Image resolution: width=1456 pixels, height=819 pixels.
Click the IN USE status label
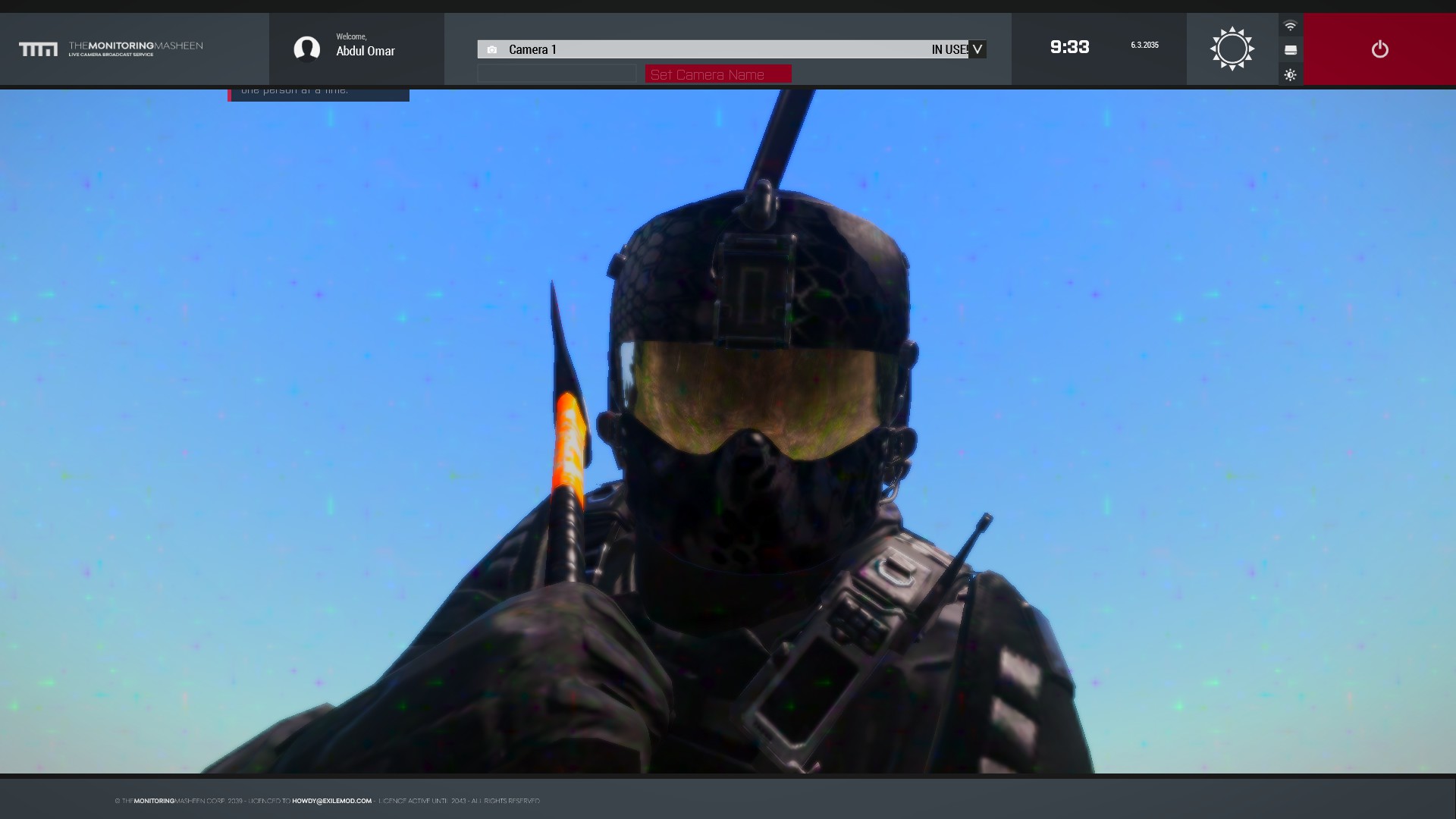[x=949, y=49]
